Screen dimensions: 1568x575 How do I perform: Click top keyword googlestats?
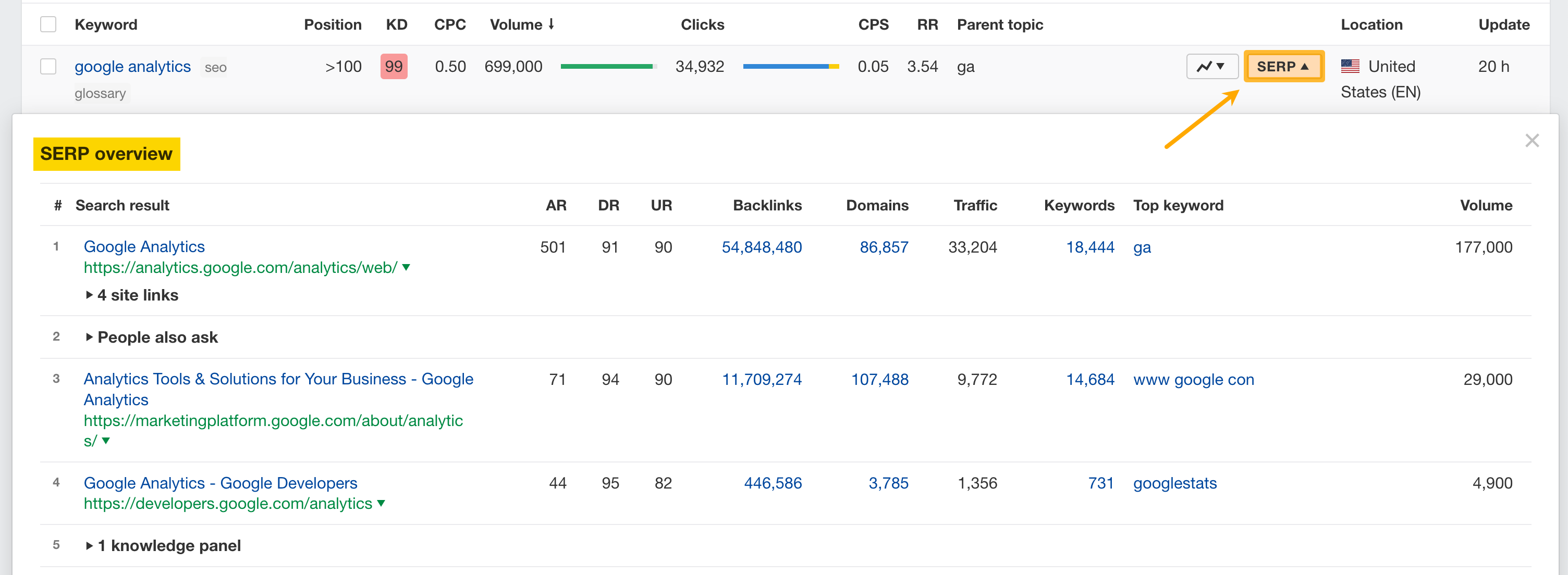point(1175,483)
